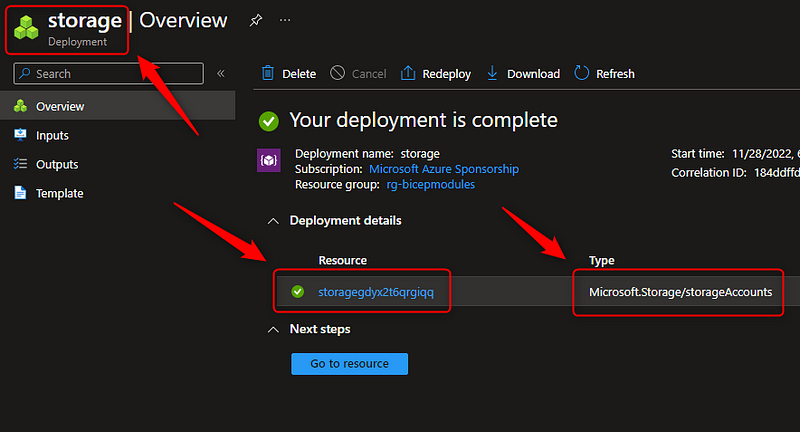This screenshot has height=432, width=800.
Task: Click the Redeploy upload icon
Action: click(408, 73)
